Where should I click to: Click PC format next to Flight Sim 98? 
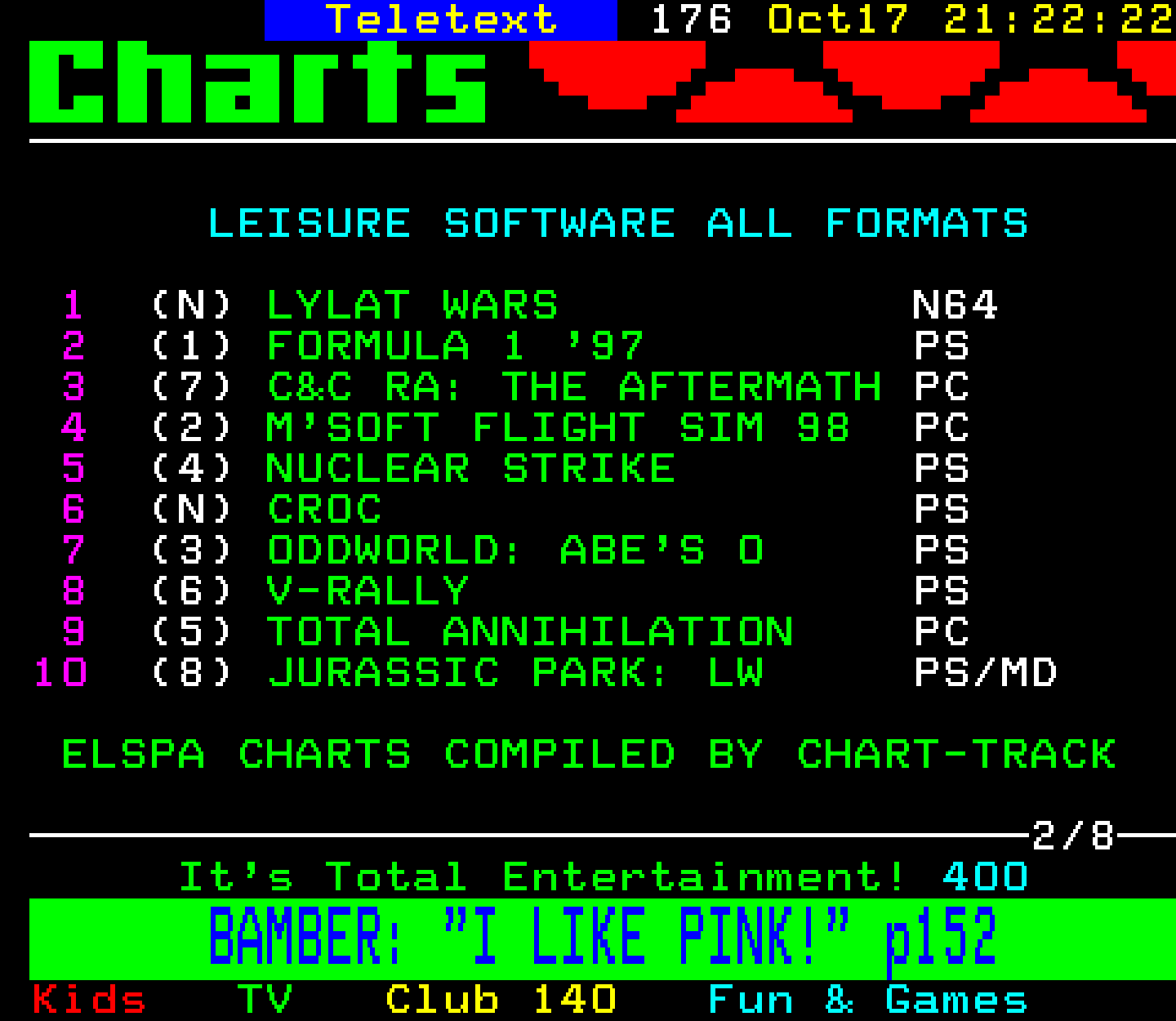pyautogui.click(x=942, y=428)
